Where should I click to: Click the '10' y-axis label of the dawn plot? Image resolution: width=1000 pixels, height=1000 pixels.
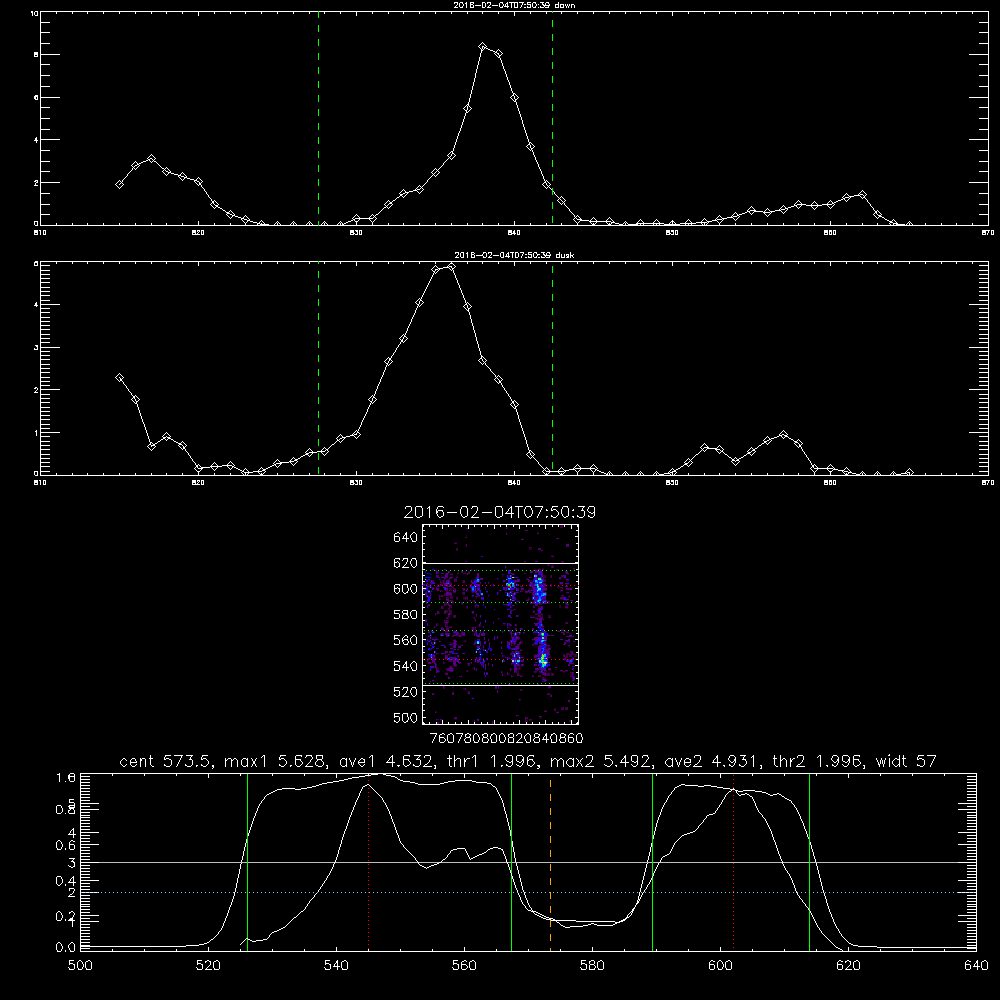coord(34,13)
